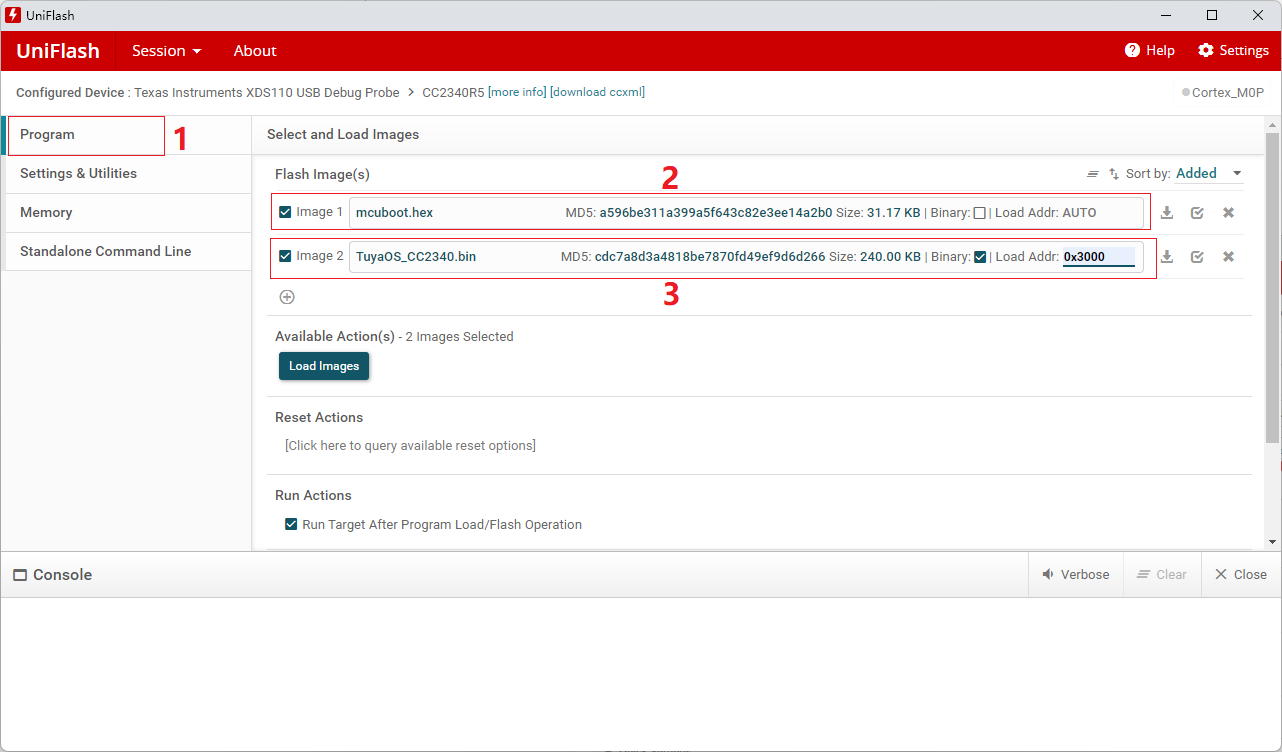The width and height of the screenshot is (1282, 752).
Task: Click the UniFlash logo title
Action: 58,51
